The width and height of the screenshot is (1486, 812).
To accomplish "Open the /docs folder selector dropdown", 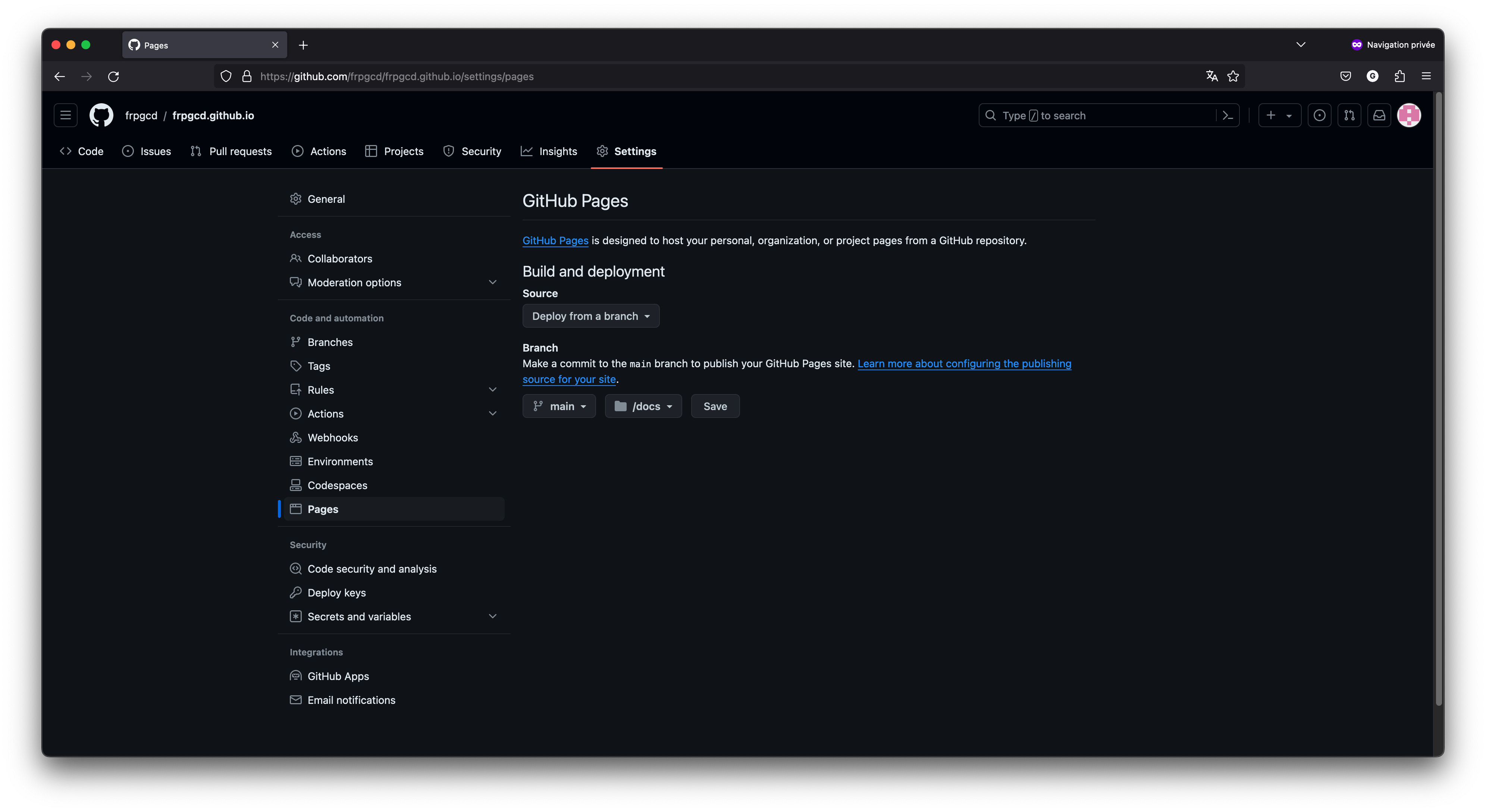I will (x=643, y=407).
